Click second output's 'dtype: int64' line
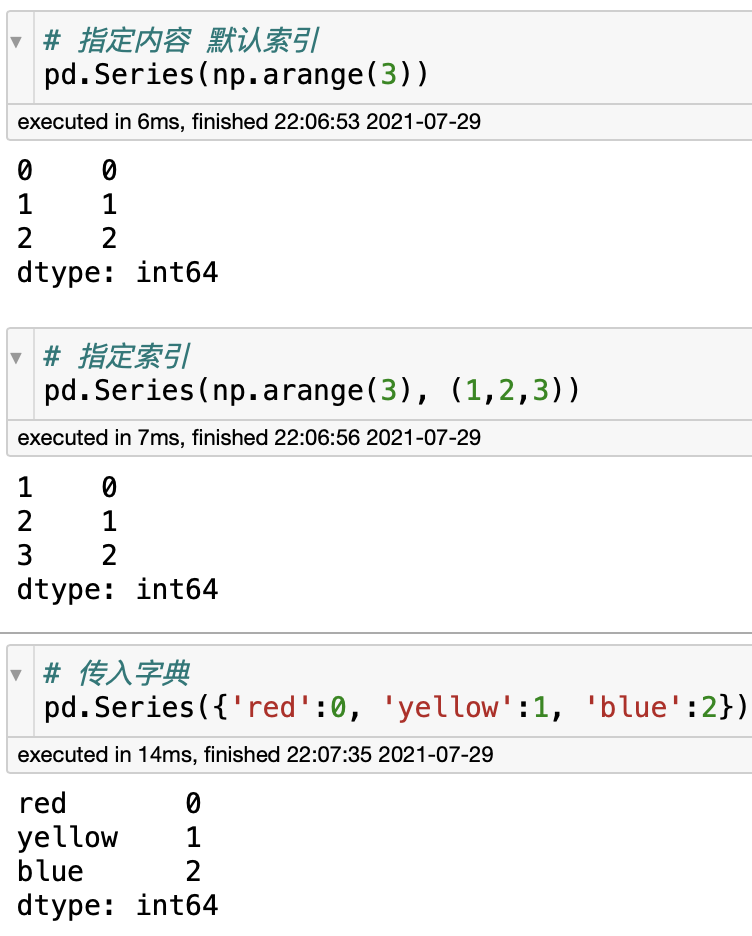752x936 pixels. pyautogui.click(x=118, y=589)
